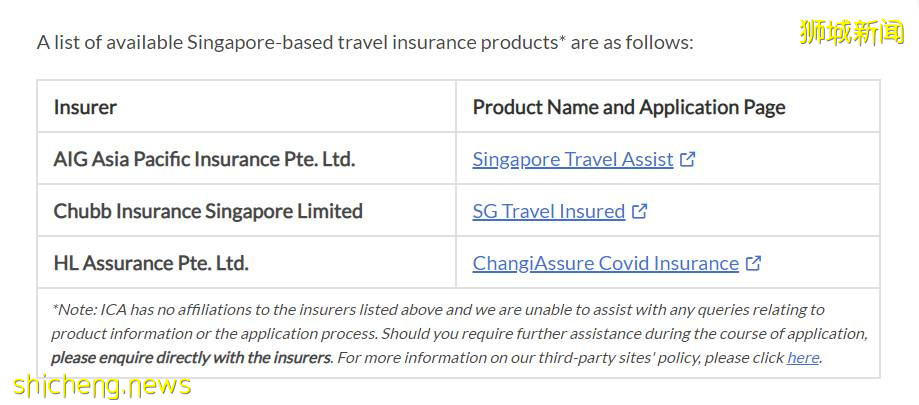This screenshot has width=919, height=405.
Task: Click the Chubb Insurance Singapore Limited cell
Action: click(208, 211)
